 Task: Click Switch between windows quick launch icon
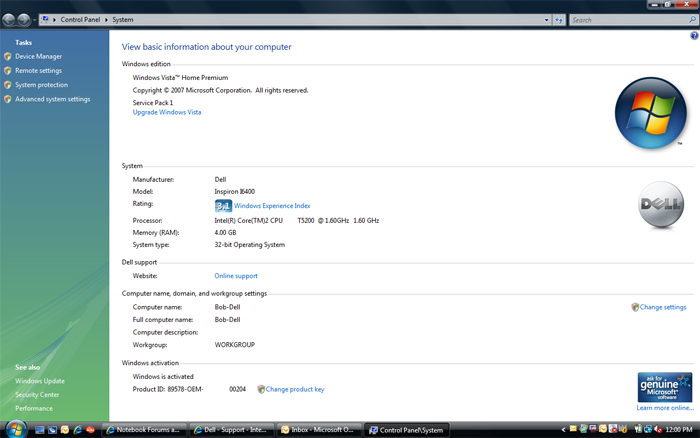tap(52, 430)
